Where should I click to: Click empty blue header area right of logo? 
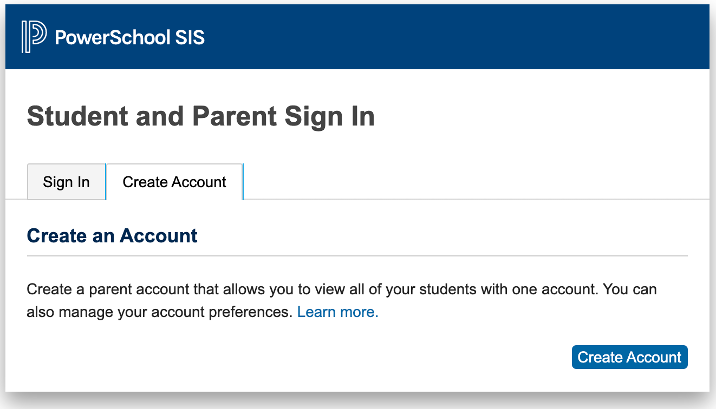(x=450, y=38)
